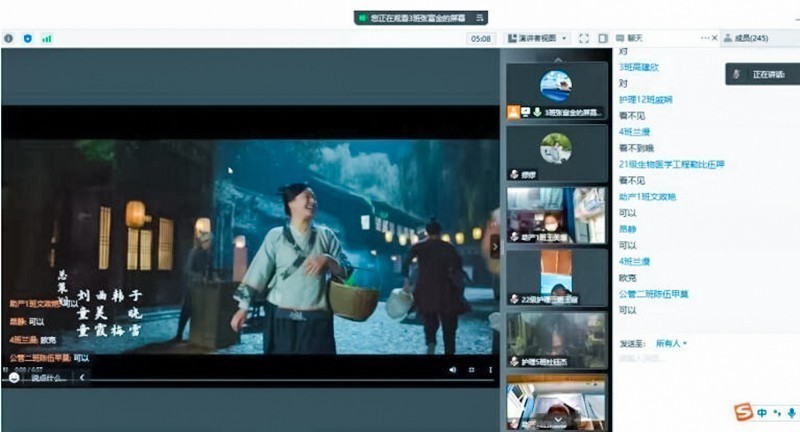Click the green microphone icon on the first thumbnail
The width and height of the screenshot is (800, 432).
click(x=537, y=112)
